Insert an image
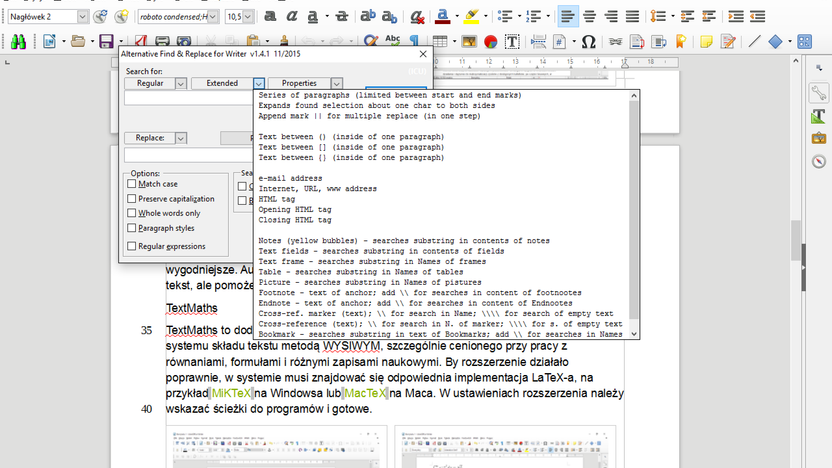This screenshot has height=468, width=832. pyautogui.click(x=469, y=41)
